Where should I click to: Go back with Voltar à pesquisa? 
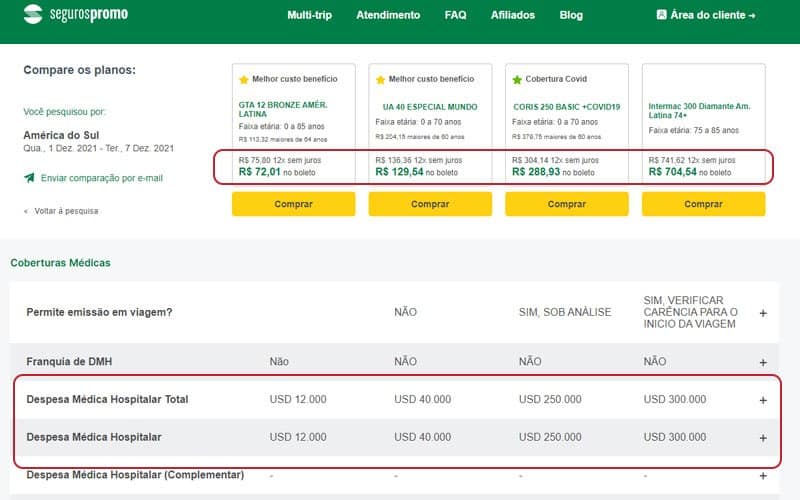tap(61, 211)
